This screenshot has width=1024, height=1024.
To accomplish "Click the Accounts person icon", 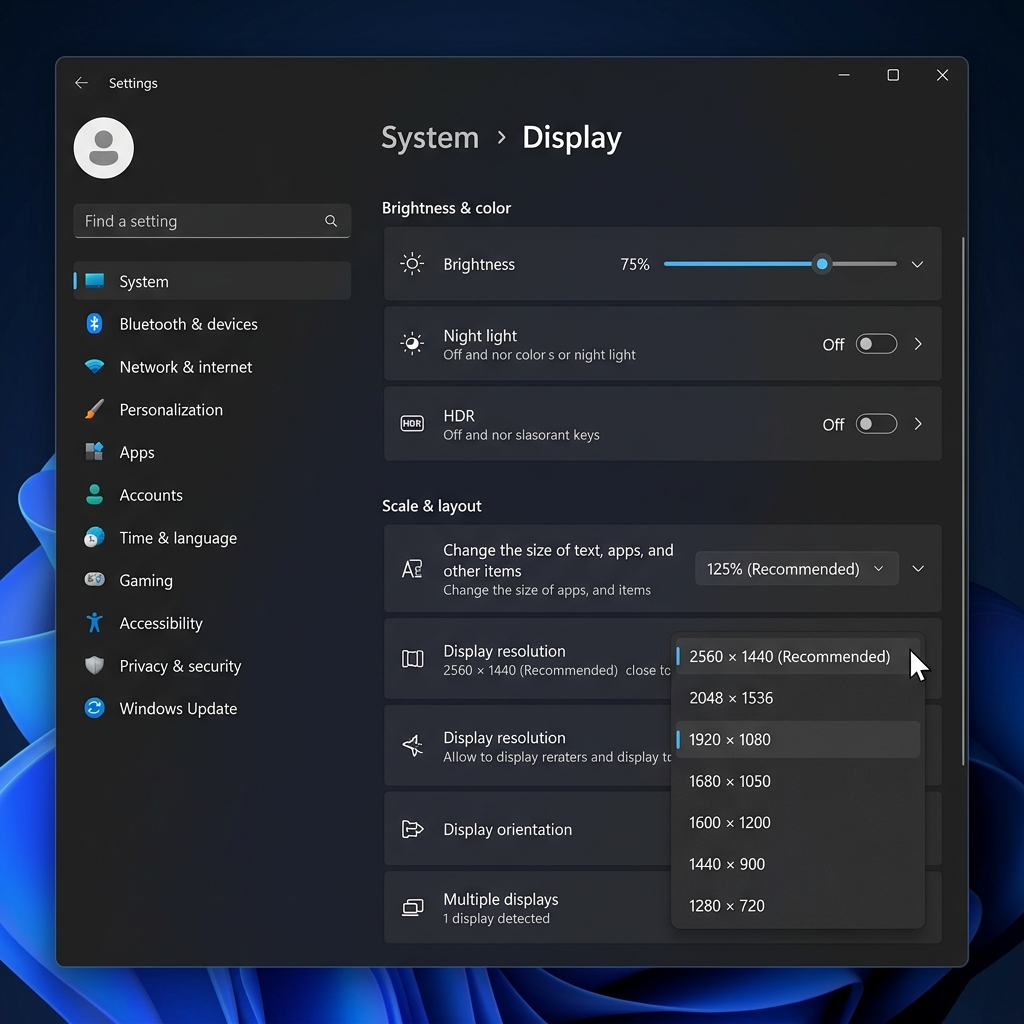I will (x=95, y=494).
